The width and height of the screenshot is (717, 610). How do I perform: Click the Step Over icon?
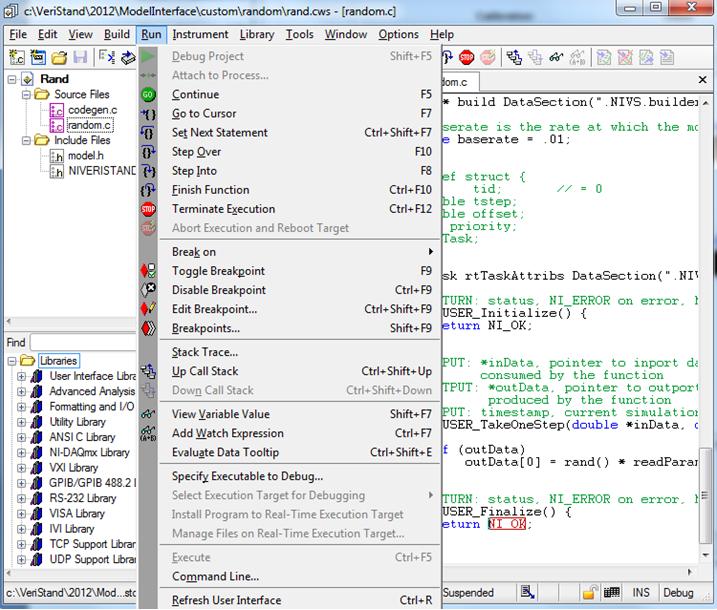pos(149,152)
